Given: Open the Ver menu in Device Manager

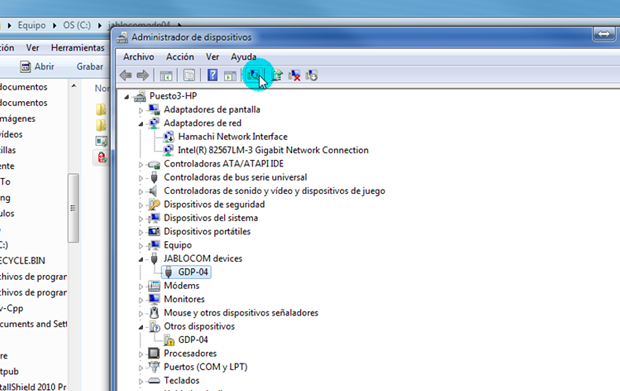Looking at the screenshot, I should pyautogui.click(x=212, y=57).
